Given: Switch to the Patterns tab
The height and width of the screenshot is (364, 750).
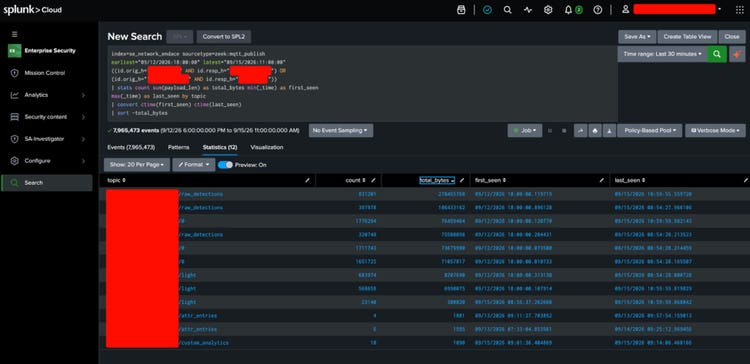Looking at the screenshot, I should (x=178, y=147).
